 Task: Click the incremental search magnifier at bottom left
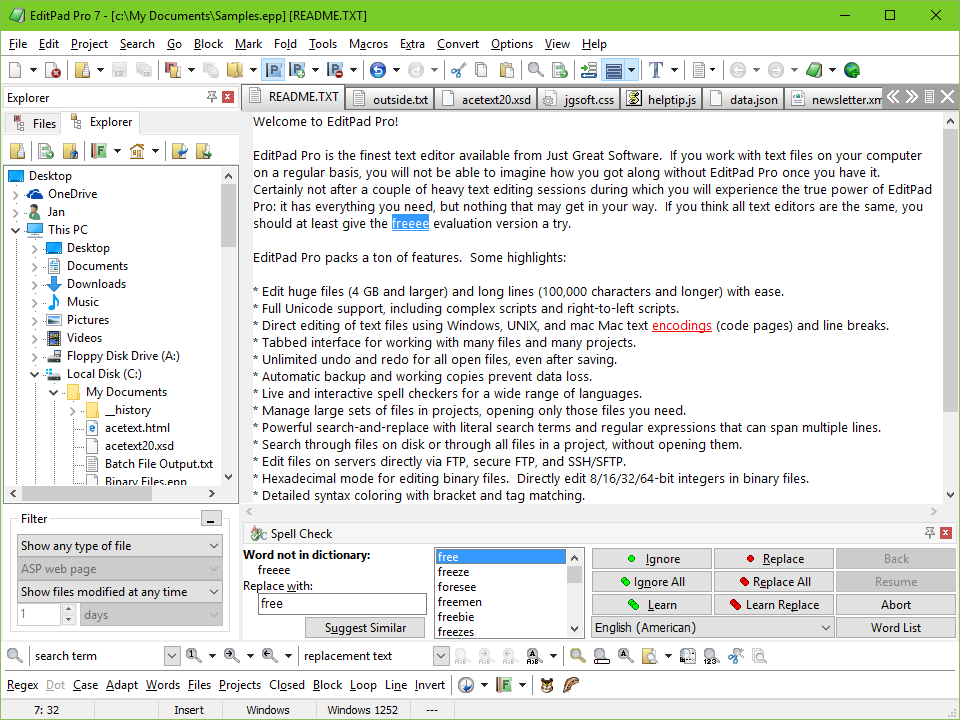tap(14, 655)
